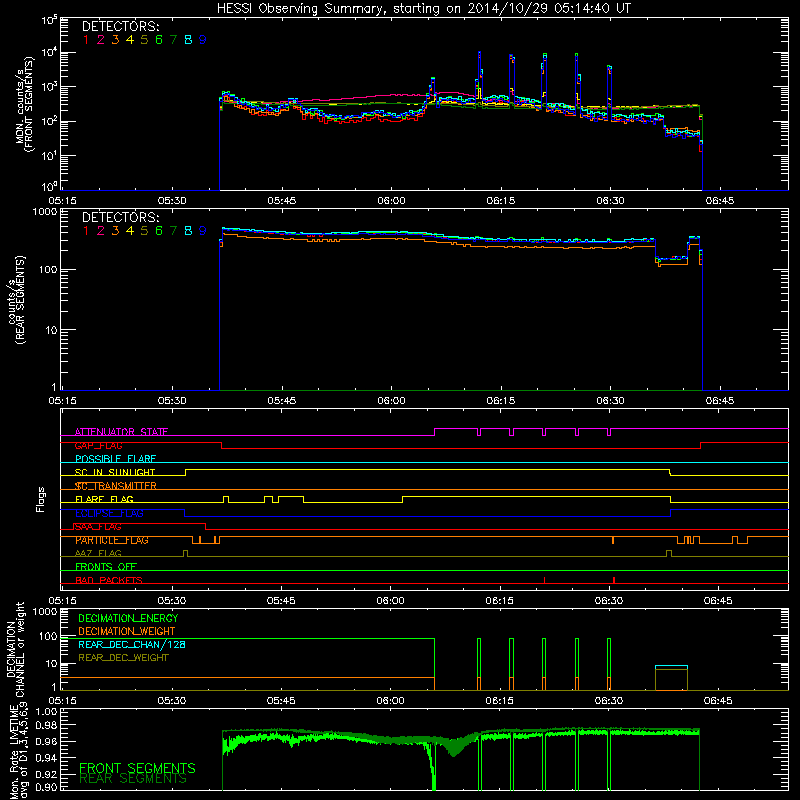Click the 05:30 tick label under front segments plot
This screenshot has height=800, width=800.
click(x=172, y=201)
